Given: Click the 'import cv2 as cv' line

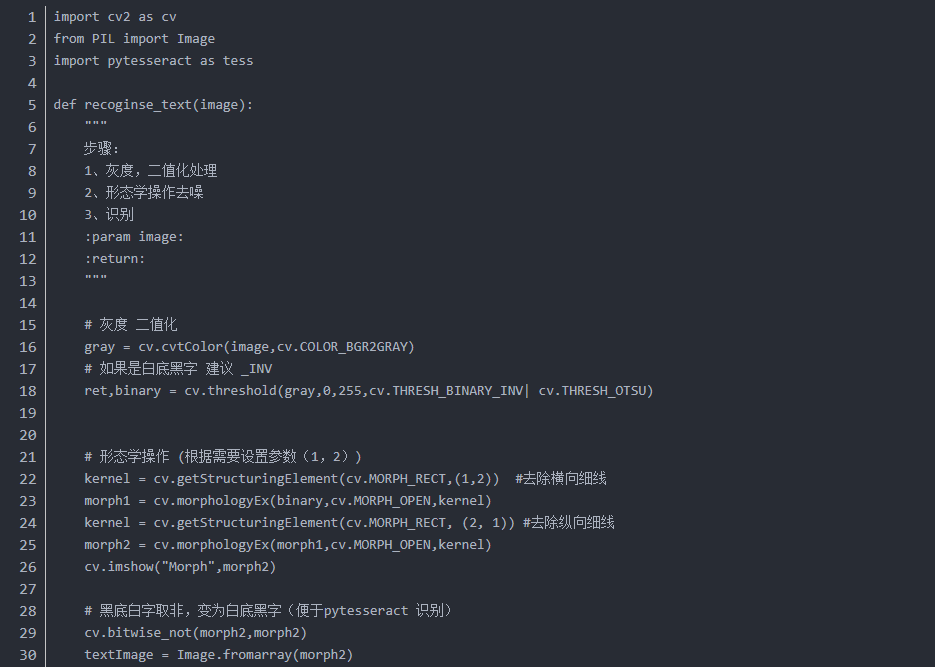Looking at the screenshot, I should (115, 17).
